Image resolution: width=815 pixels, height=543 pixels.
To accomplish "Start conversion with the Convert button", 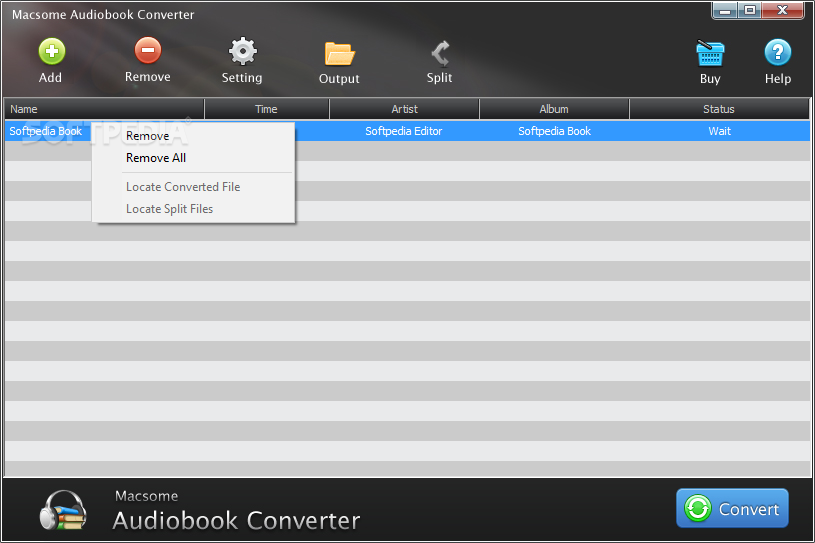I will point(732,508).
